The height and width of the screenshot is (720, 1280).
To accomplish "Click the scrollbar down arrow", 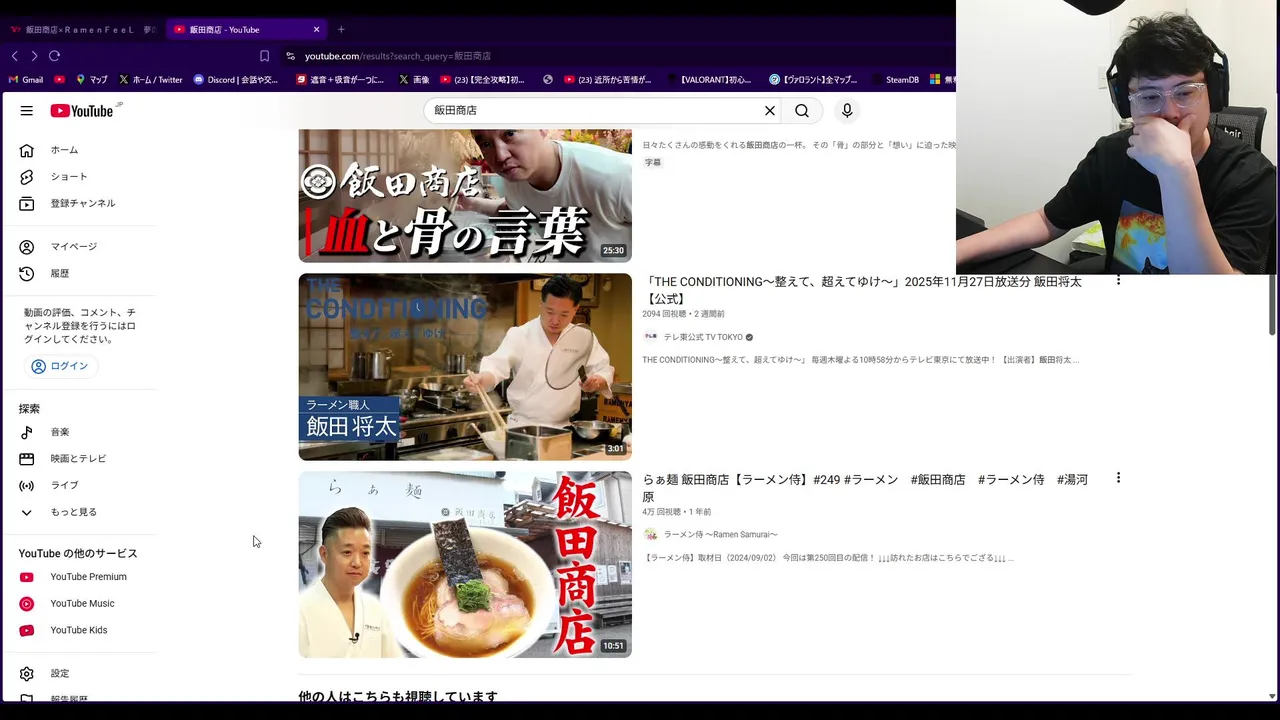I will (x=1272, y=696).
